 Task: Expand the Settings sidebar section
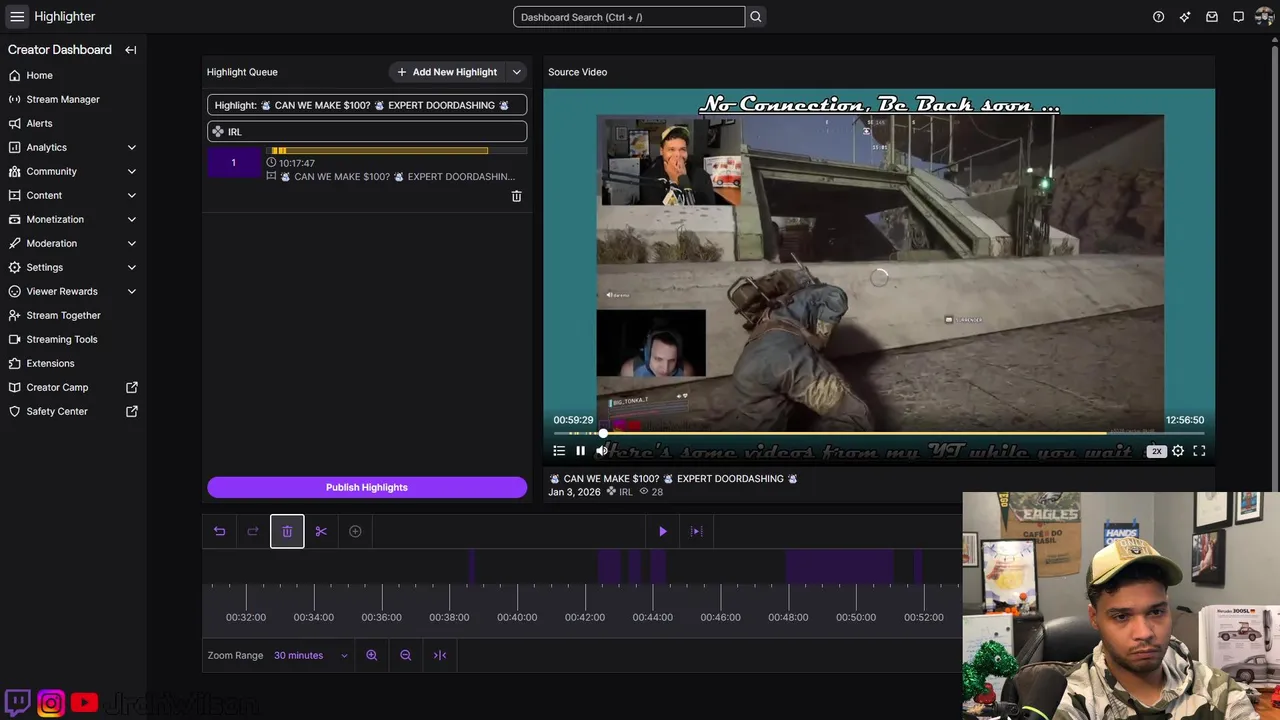point(132,267)
